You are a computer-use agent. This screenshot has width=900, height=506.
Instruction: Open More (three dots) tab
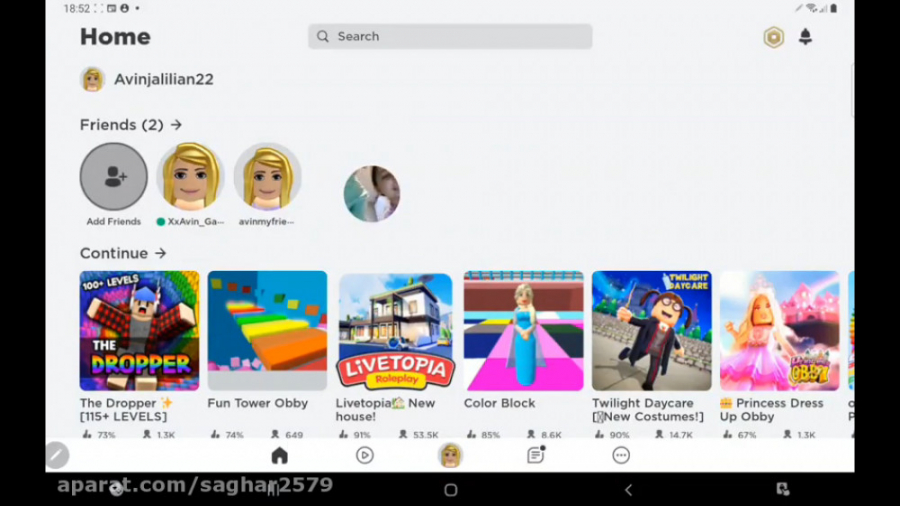point(621,456)
